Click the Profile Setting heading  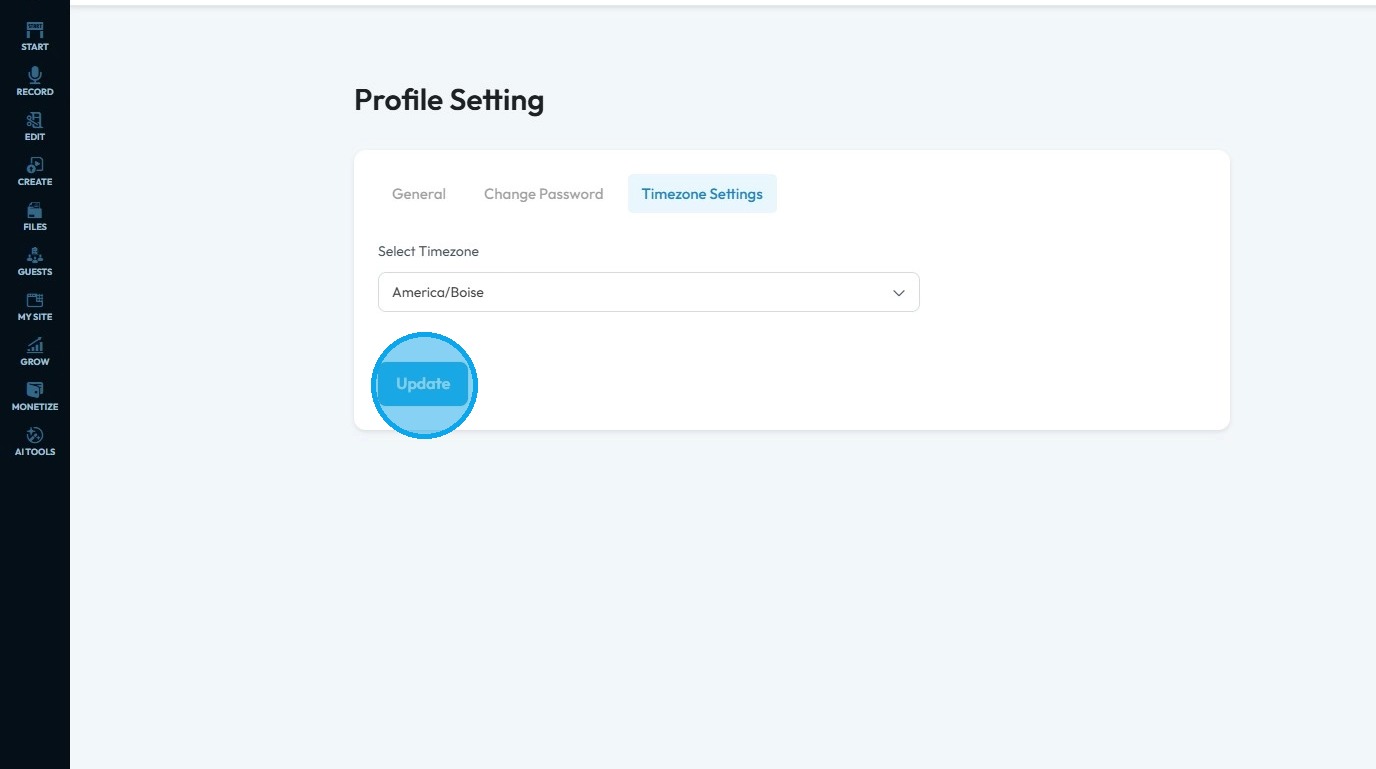[x=449, y=100]
